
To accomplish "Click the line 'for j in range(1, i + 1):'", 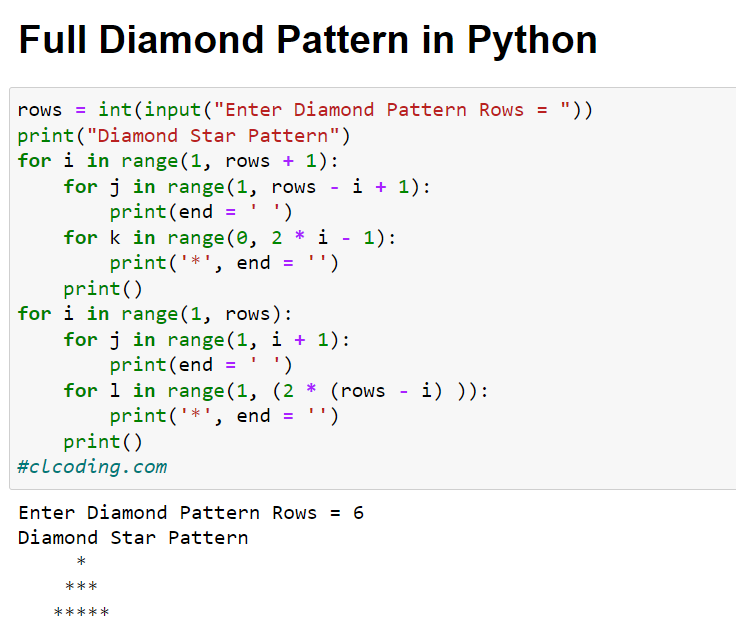I will click(x=207, y=340).
